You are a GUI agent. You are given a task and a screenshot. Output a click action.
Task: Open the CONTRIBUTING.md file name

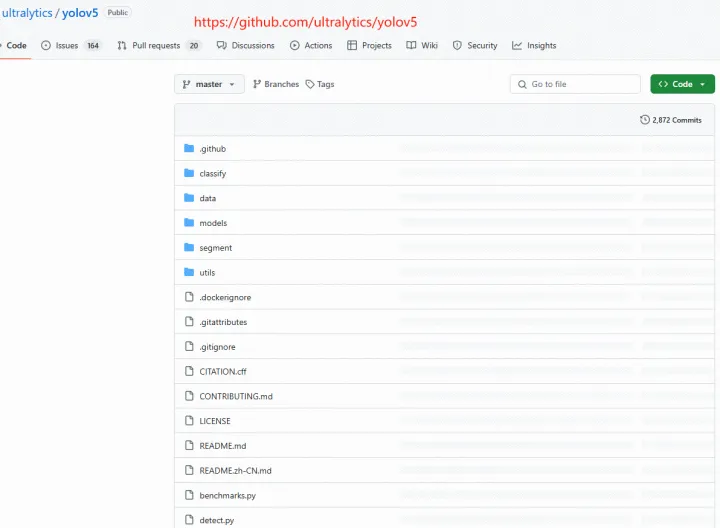pos(236,396)
